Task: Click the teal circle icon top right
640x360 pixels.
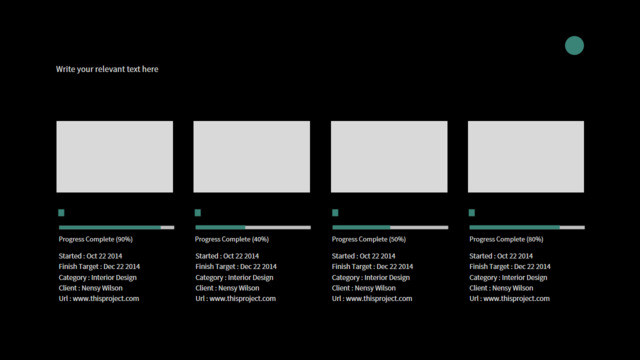Action: pyautogui.click(x=574, y=45)
